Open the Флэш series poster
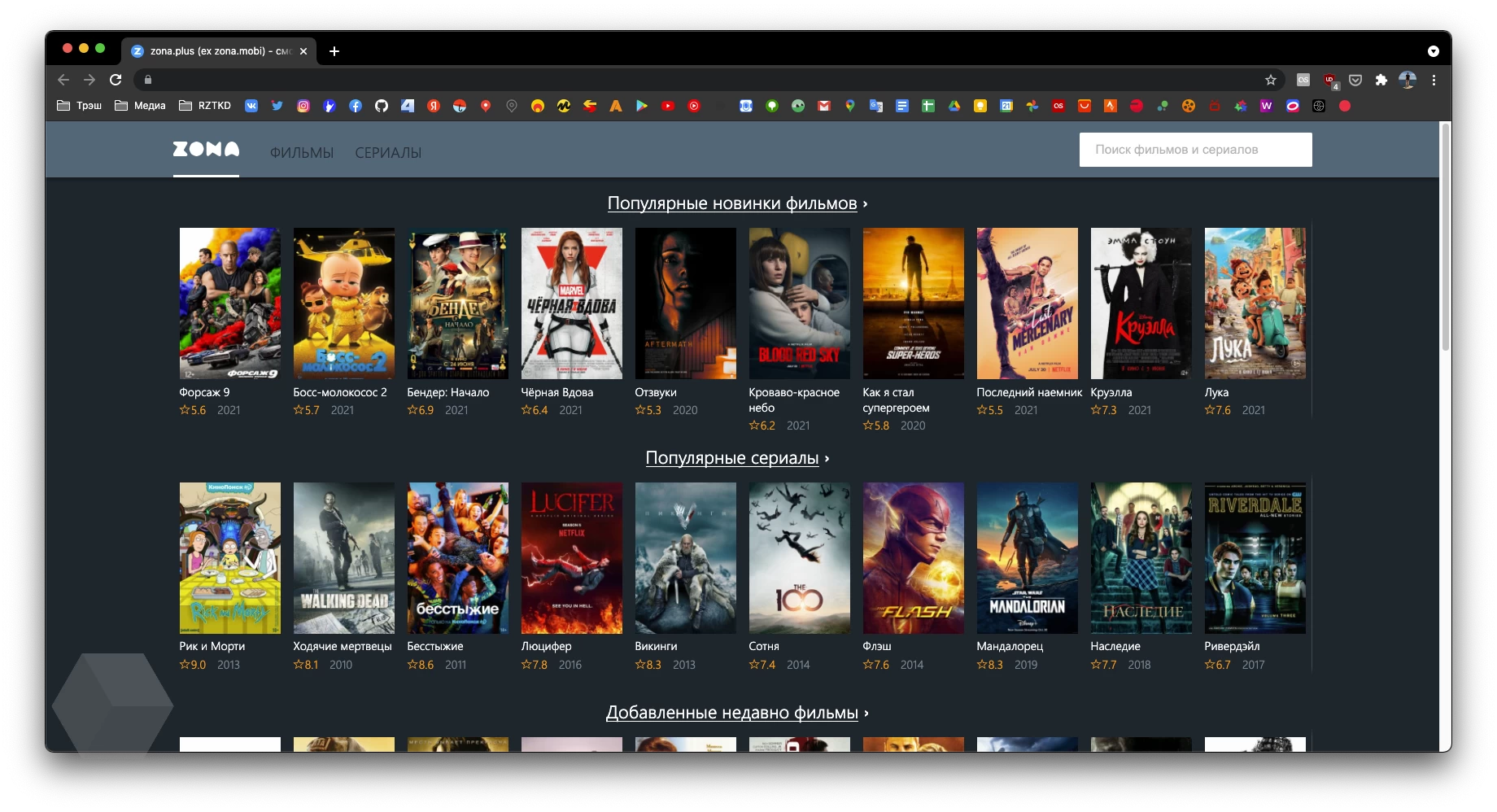Screen dimensions: 1497x812 (914, 558)
